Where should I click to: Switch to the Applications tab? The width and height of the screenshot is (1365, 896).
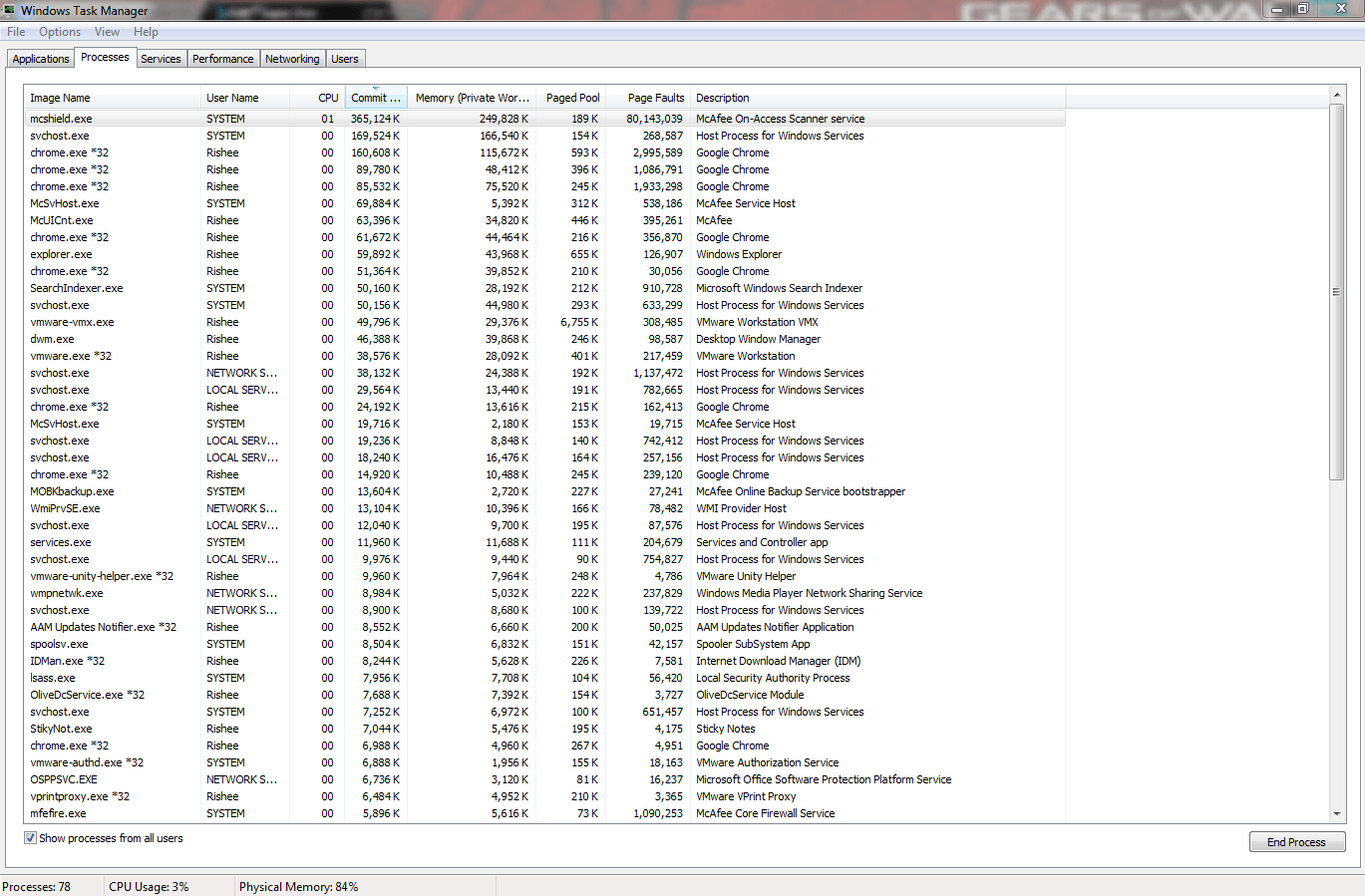[41, 59]
